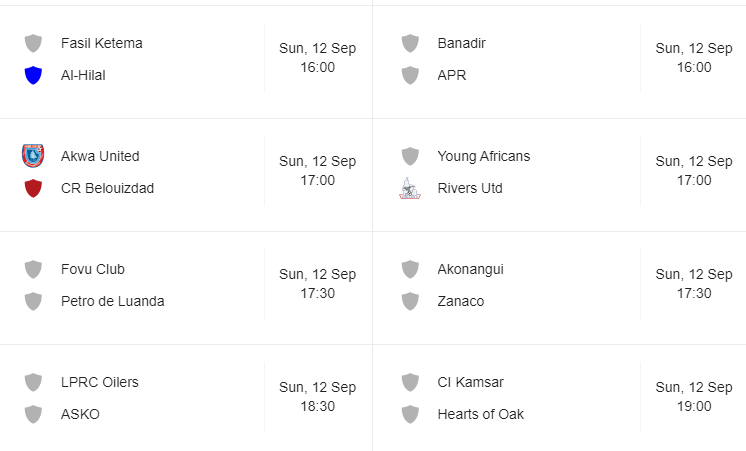This screenshot has width=746, height=451.
Task: Click the Young Africans placeholder crest
Action: pyautogui.click(x=410, y=156)
